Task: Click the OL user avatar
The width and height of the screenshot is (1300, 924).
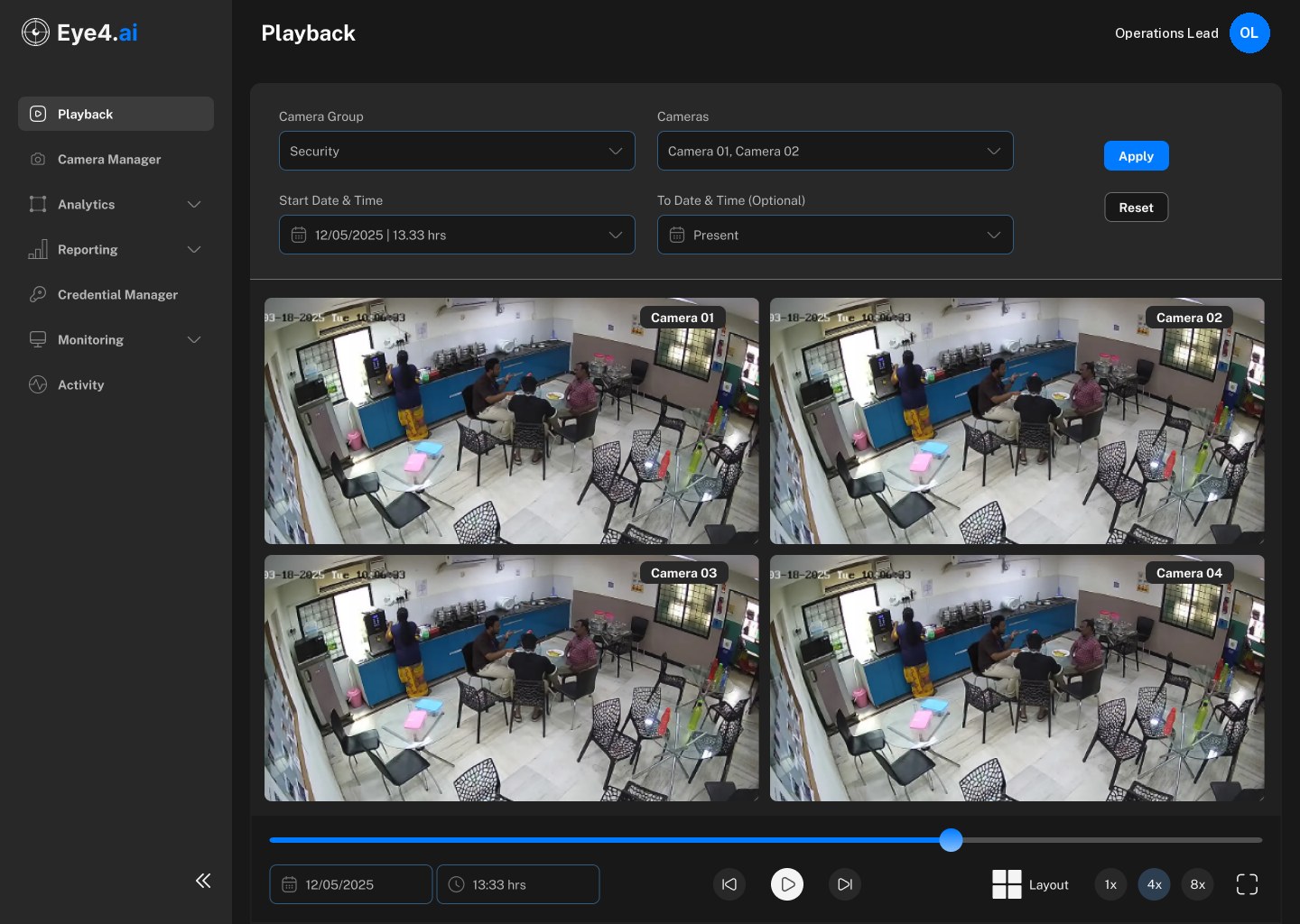Action: (x=1249, y=32)
